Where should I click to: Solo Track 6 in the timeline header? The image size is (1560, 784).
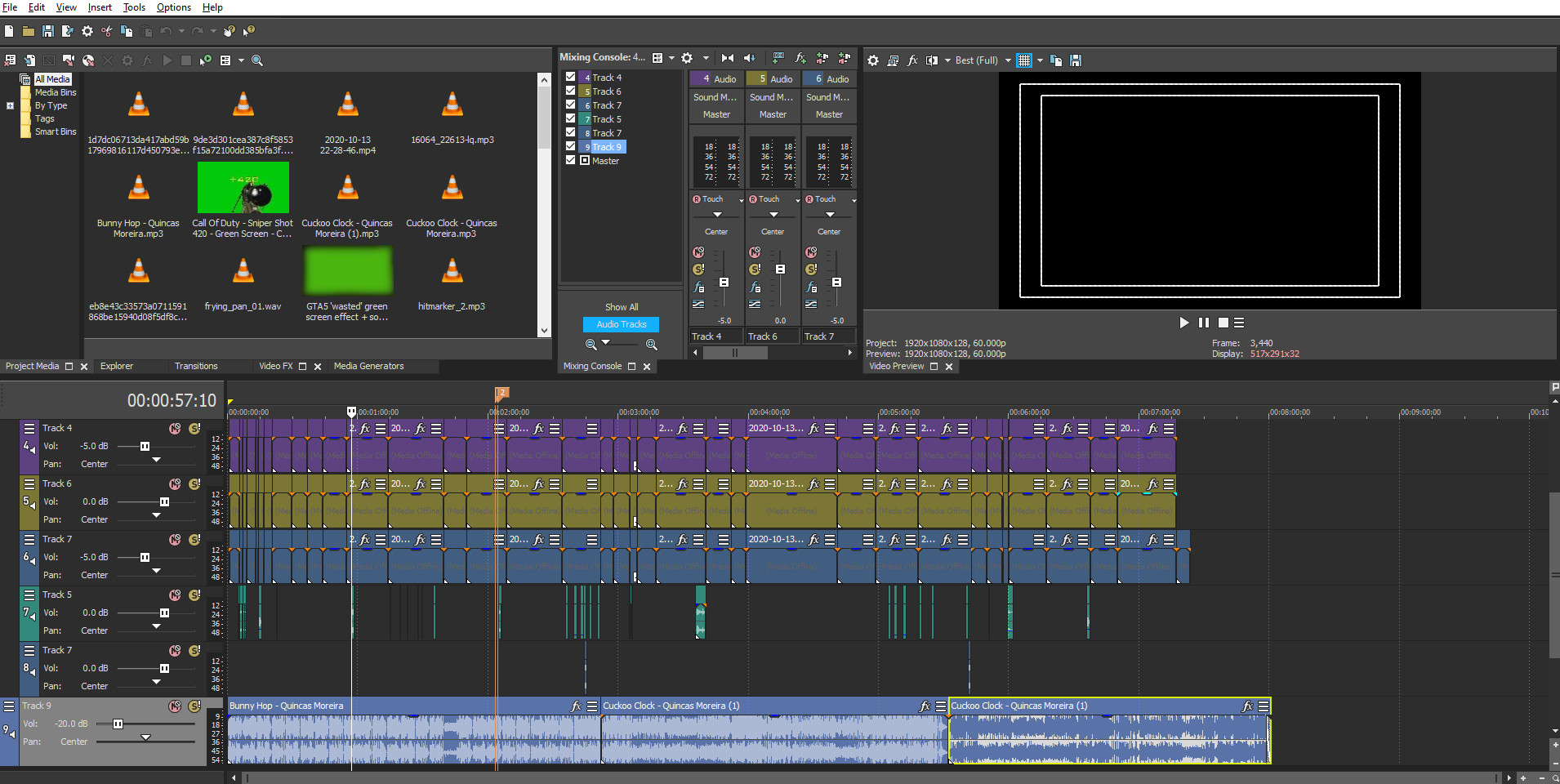point(194,484)
